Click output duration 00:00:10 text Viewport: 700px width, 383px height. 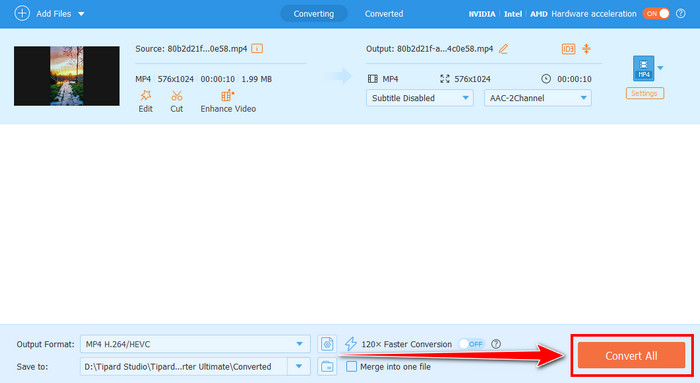[574, 79]
